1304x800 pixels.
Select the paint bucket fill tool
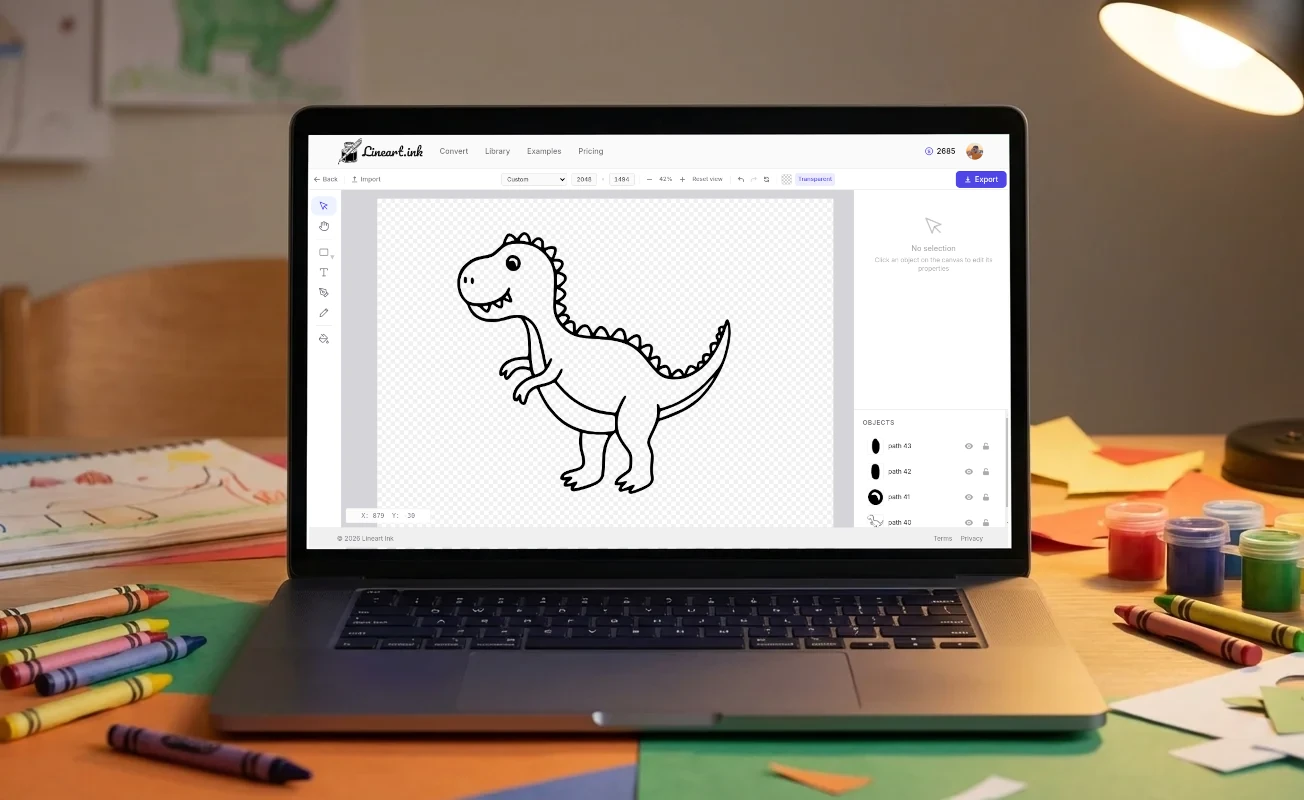pyautogui.click(x=323, y=339)
